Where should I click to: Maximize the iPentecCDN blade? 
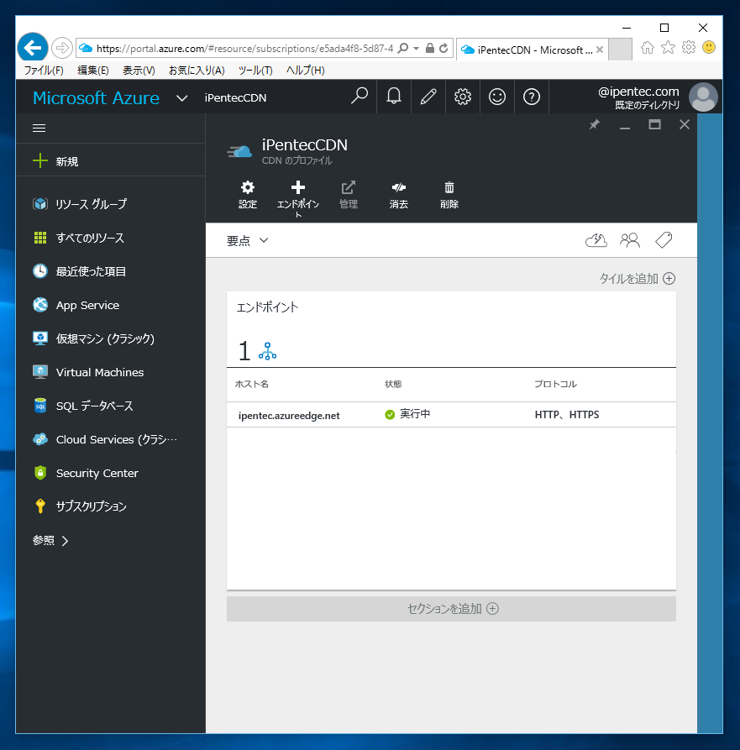654,125
